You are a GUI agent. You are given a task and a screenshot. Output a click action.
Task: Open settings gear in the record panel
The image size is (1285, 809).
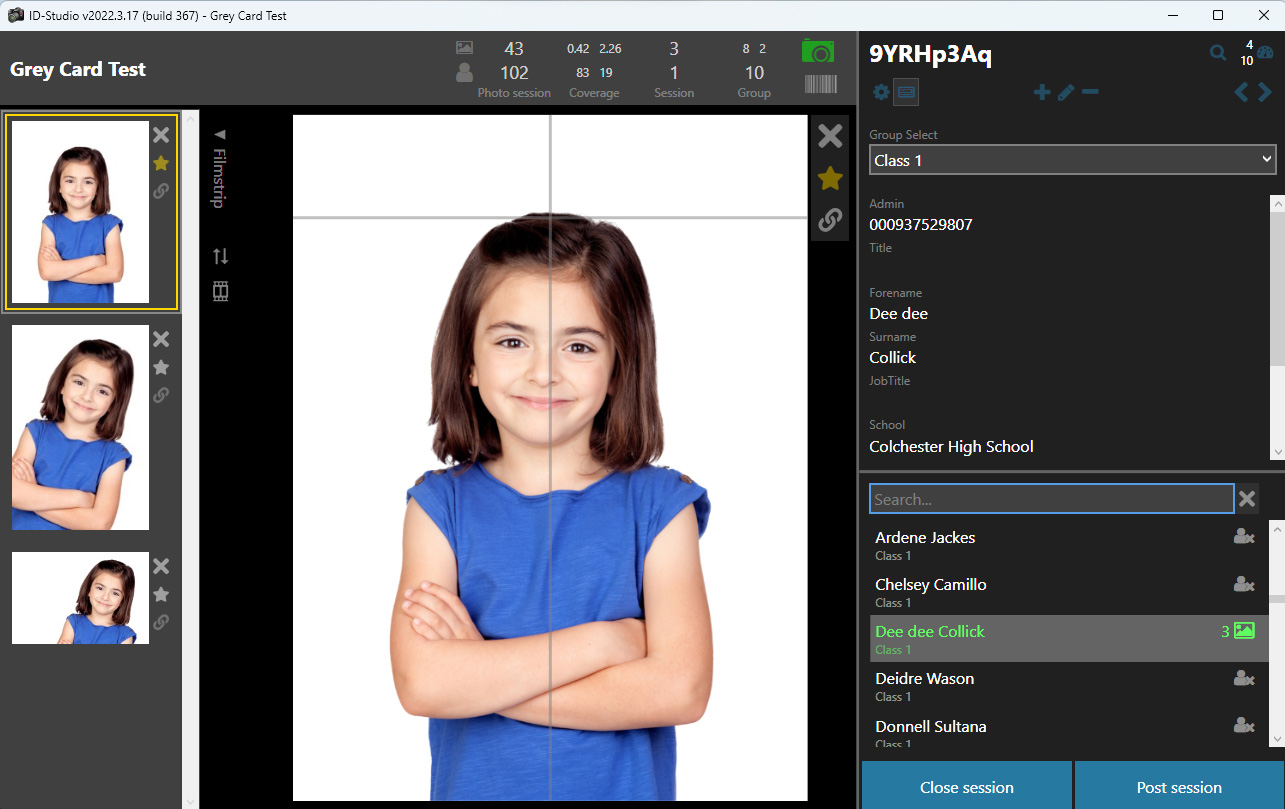(x=881, y=93)
